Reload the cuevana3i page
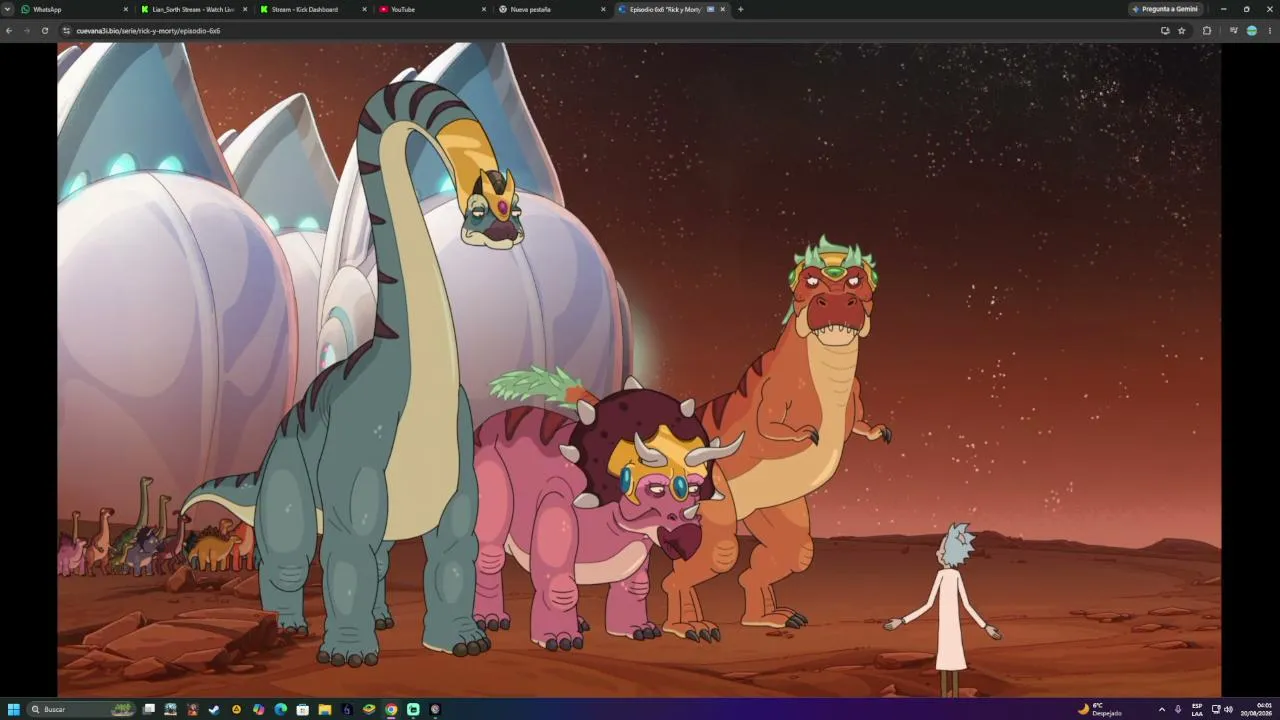The height and width of the screenshot is (720, 1280). click(x=45, y=31)
